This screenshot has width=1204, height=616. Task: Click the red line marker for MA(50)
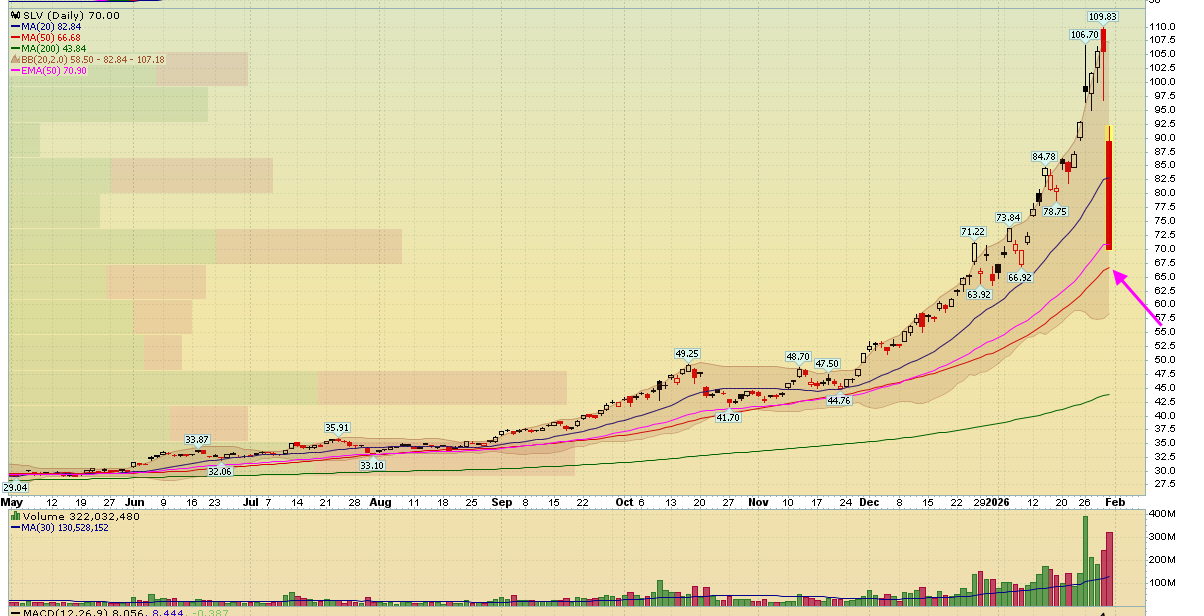click(x=14, y=38)
